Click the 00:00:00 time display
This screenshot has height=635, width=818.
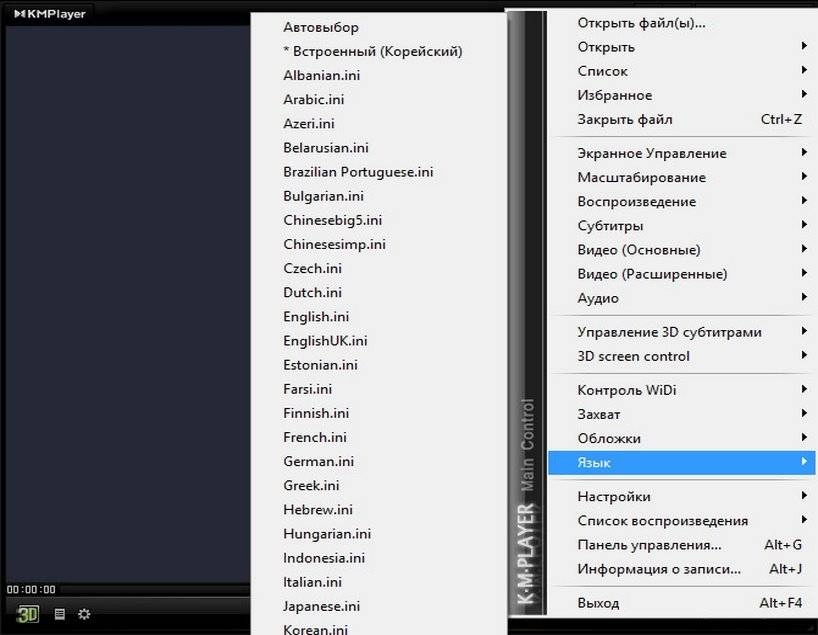click(31, 590)
